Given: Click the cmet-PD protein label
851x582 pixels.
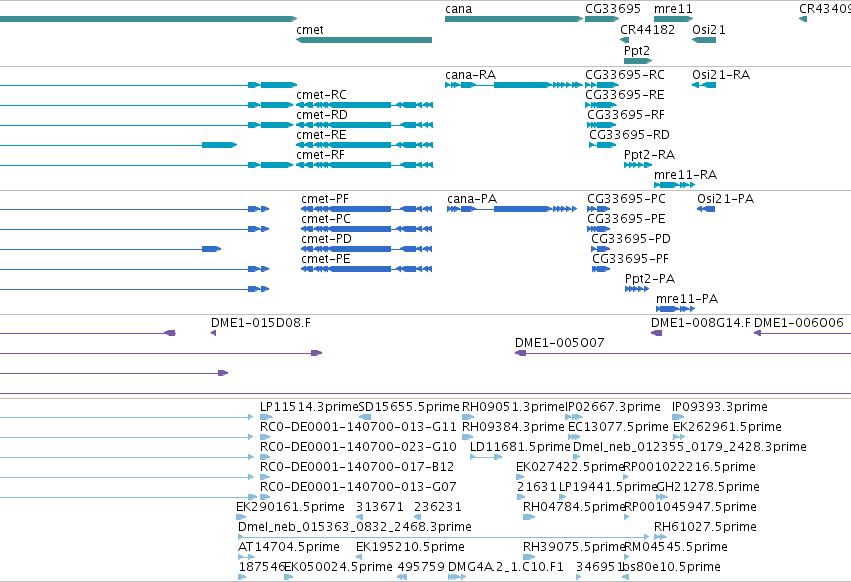Looking at the screenshot, I should click(326, 239).
